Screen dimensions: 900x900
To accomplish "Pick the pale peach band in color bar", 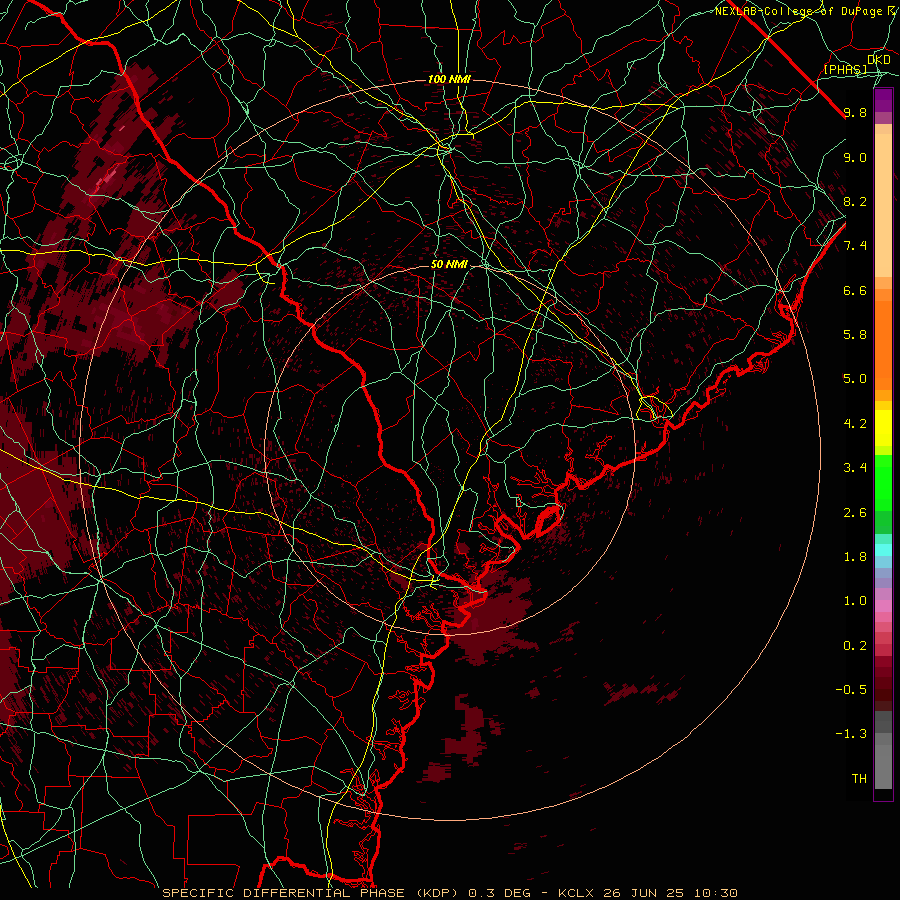I will tap(883, 205).
